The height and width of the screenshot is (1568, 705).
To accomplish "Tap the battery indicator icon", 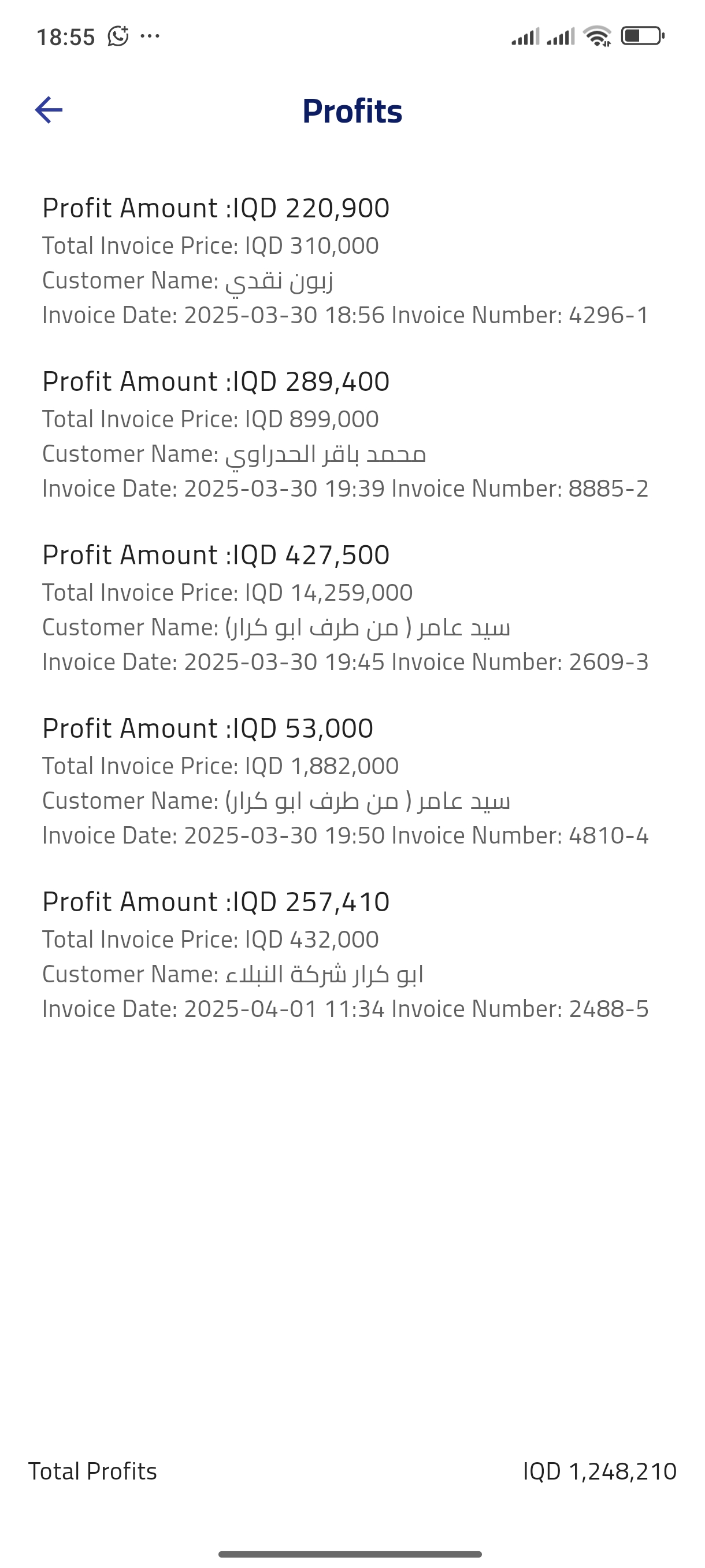I will coord(643,36).
